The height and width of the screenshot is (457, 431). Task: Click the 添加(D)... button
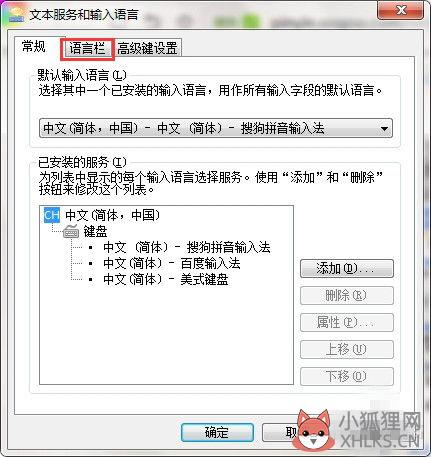(x=347, y=269)
